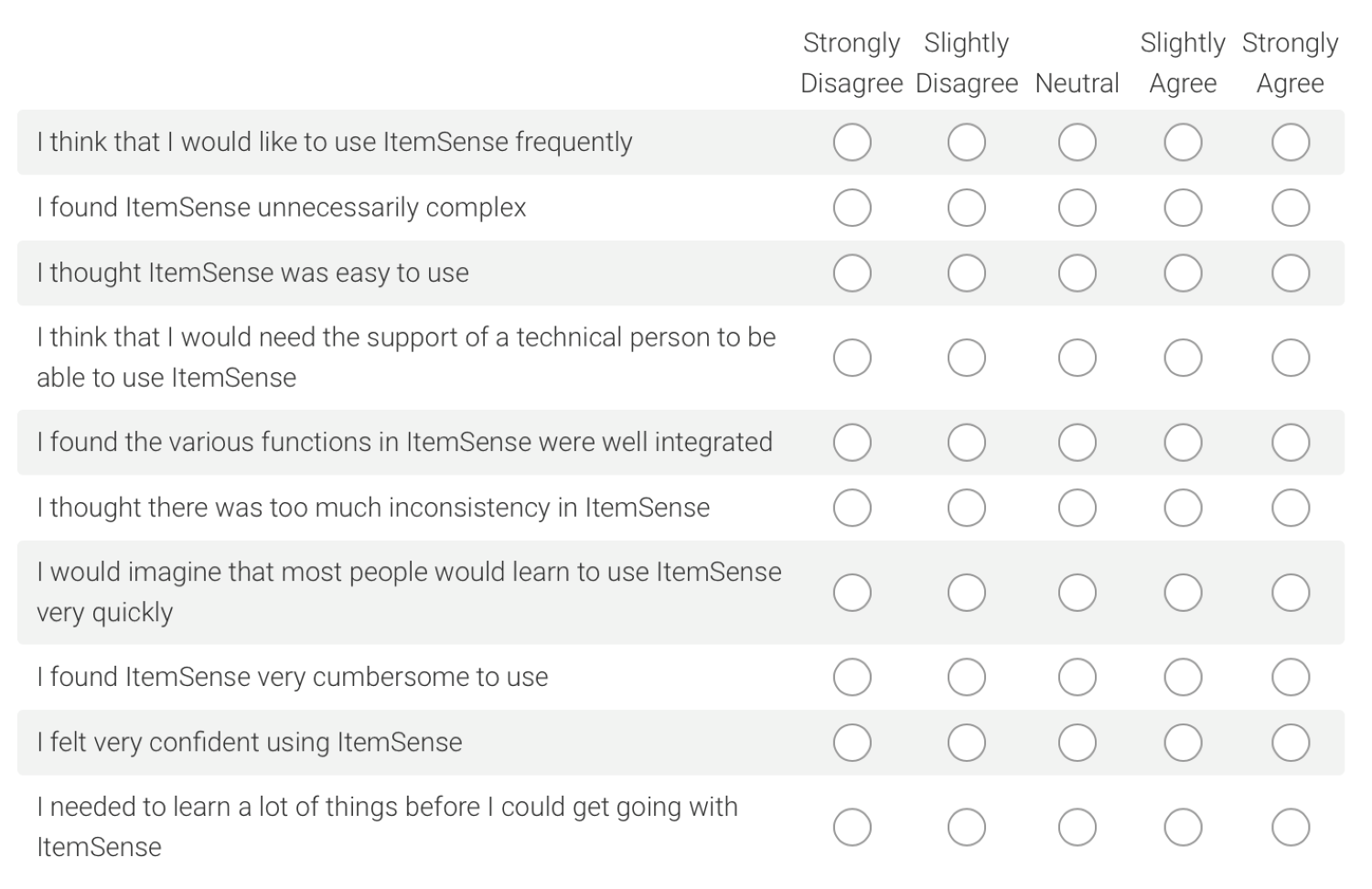The height and width of the screenshot is (889, 1372).
Task: Select Strongly Agree for 'needed to learn a lot'
Action: click(1290, 828)
